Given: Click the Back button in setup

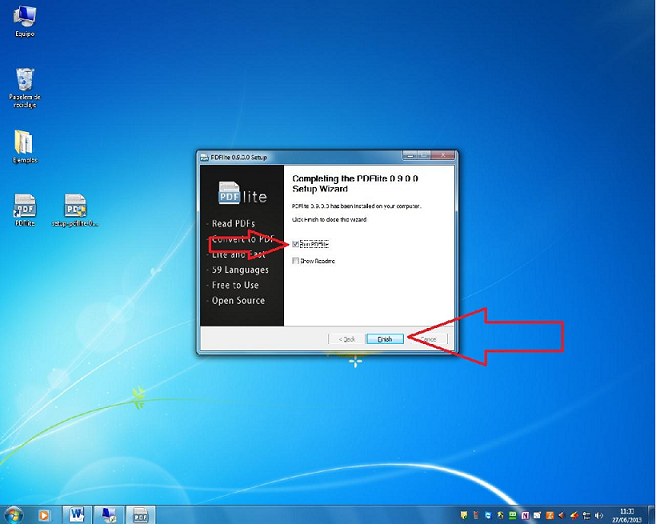Looking at the screenshot, I should (347, 339).
